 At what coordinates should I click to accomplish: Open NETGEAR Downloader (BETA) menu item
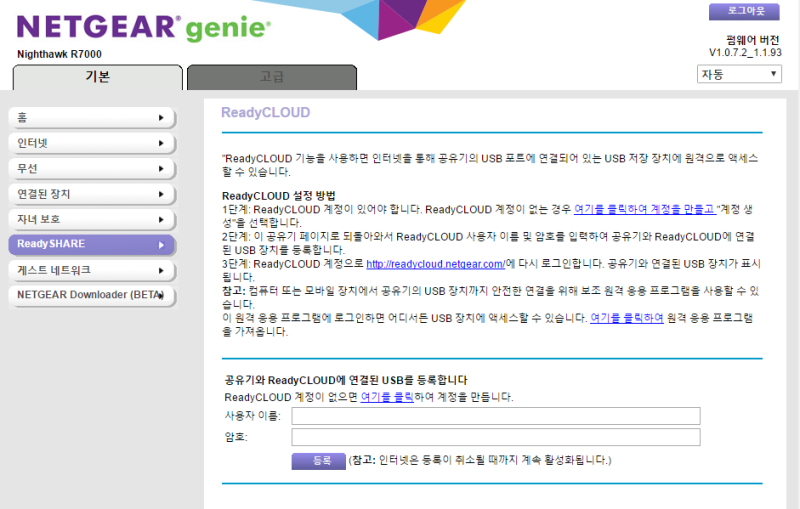coord(92,295)
